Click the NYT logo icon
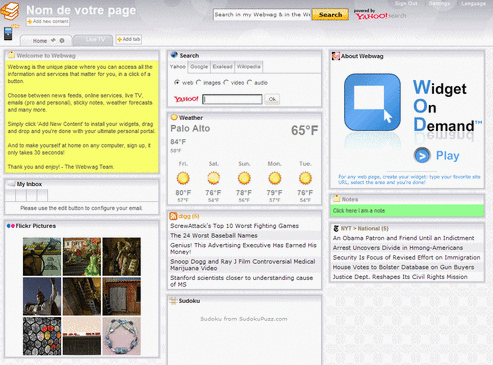 coord(336,228)
